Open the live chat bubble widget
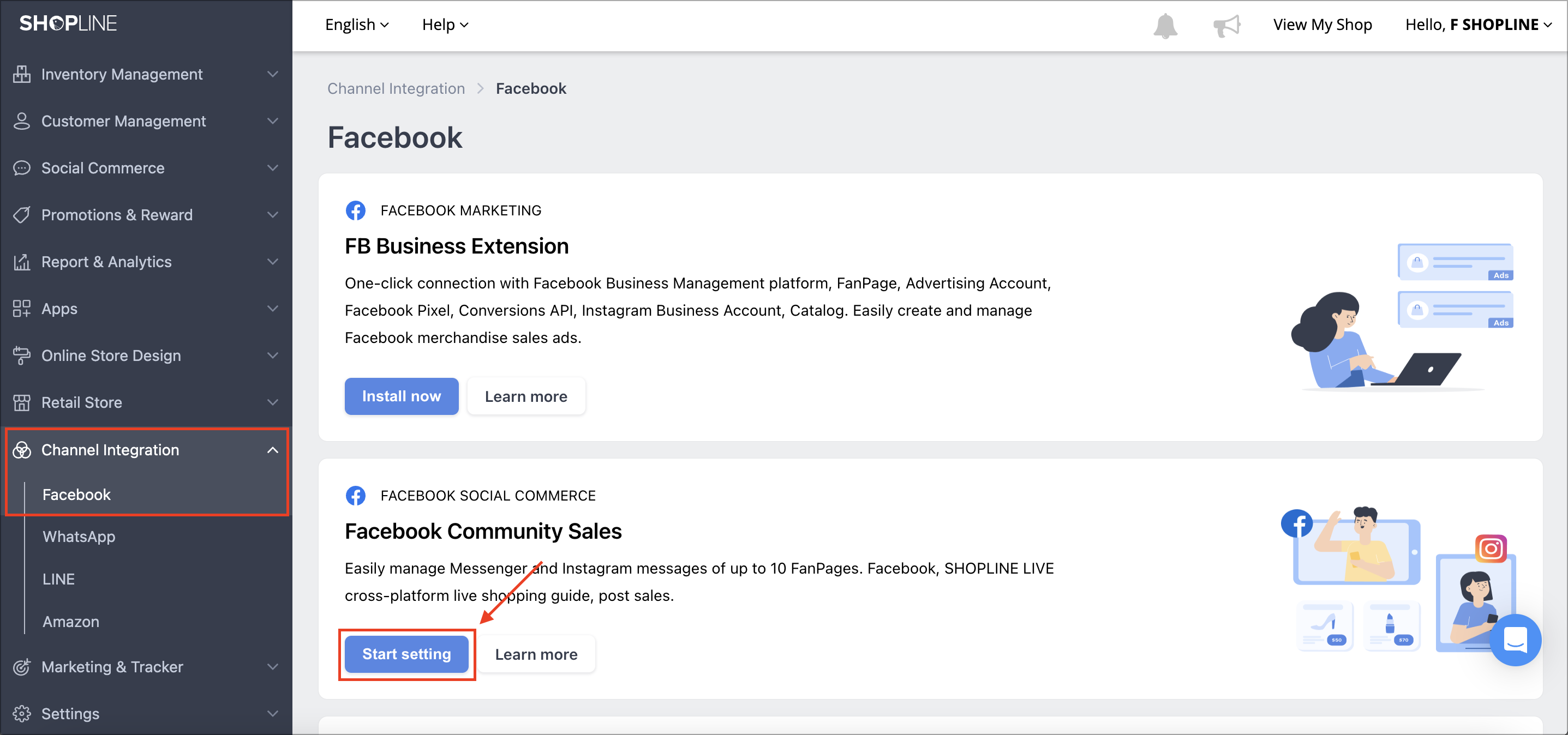Screen dimensions: 1568x735 pyautogui.click(x=1515, y=640)
